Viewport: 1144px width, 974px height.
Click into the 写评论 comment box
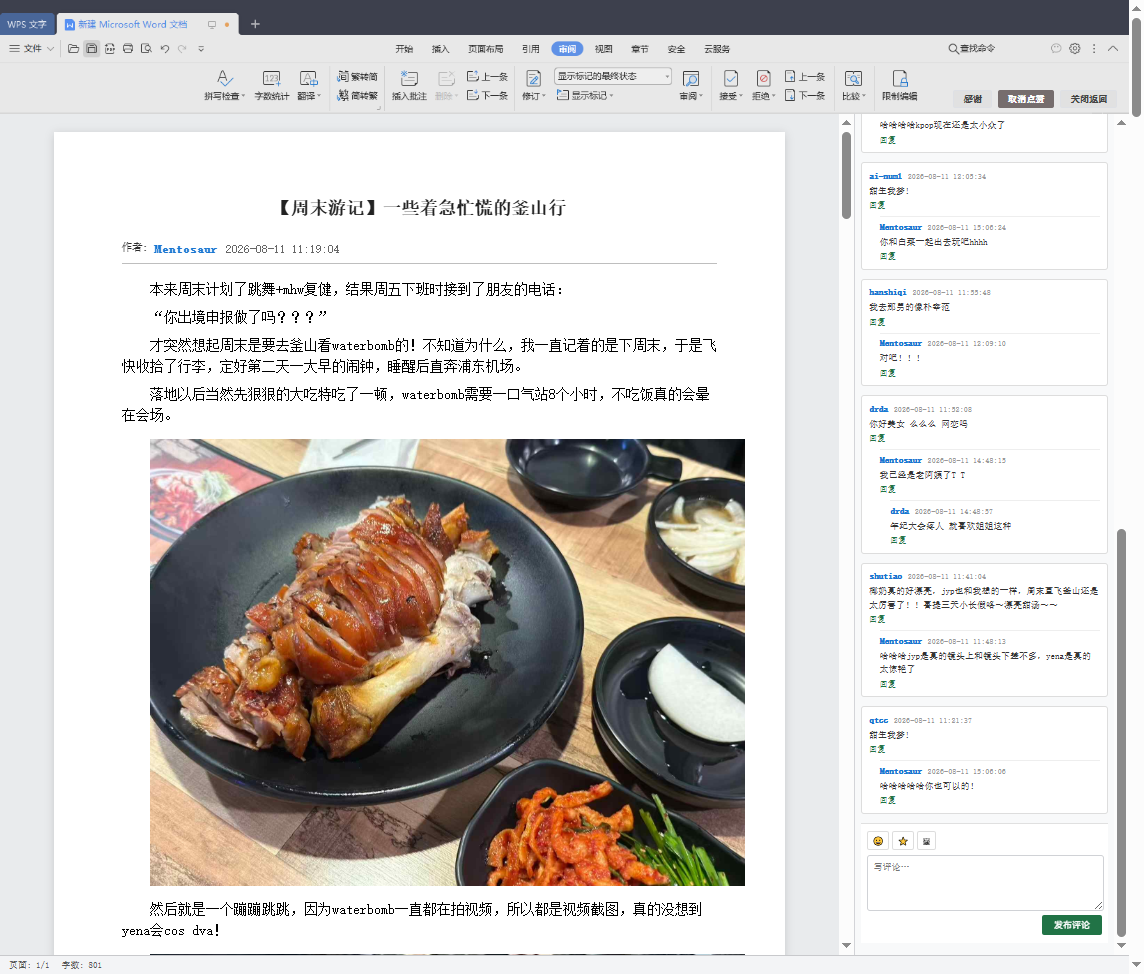(x=985, y=883)
